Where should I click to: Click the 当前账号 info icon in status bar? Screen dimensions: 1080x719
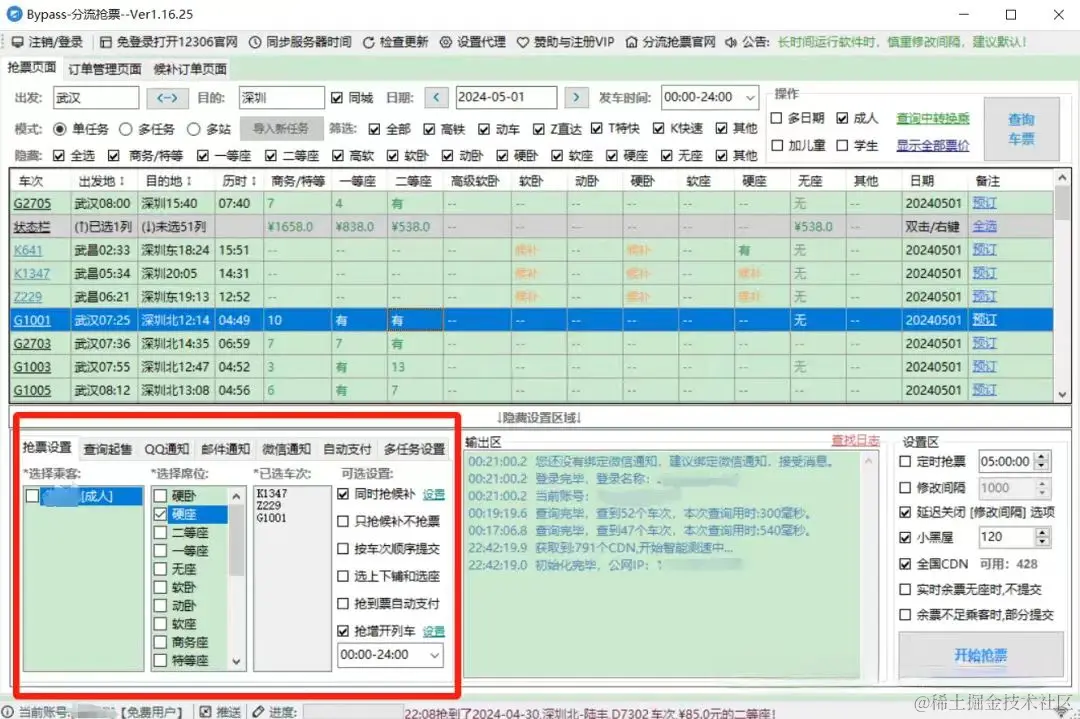click(x=8, y=711)
